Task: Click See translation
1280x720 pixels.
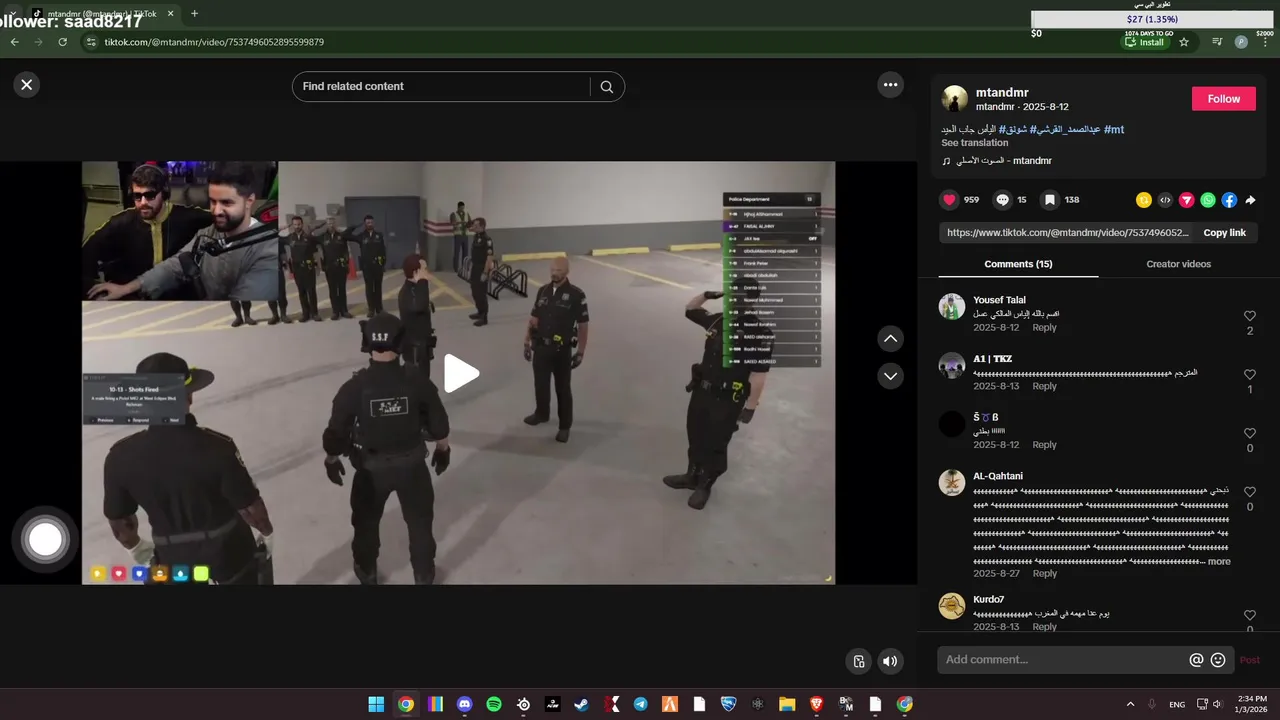Action: click(974, 143)
